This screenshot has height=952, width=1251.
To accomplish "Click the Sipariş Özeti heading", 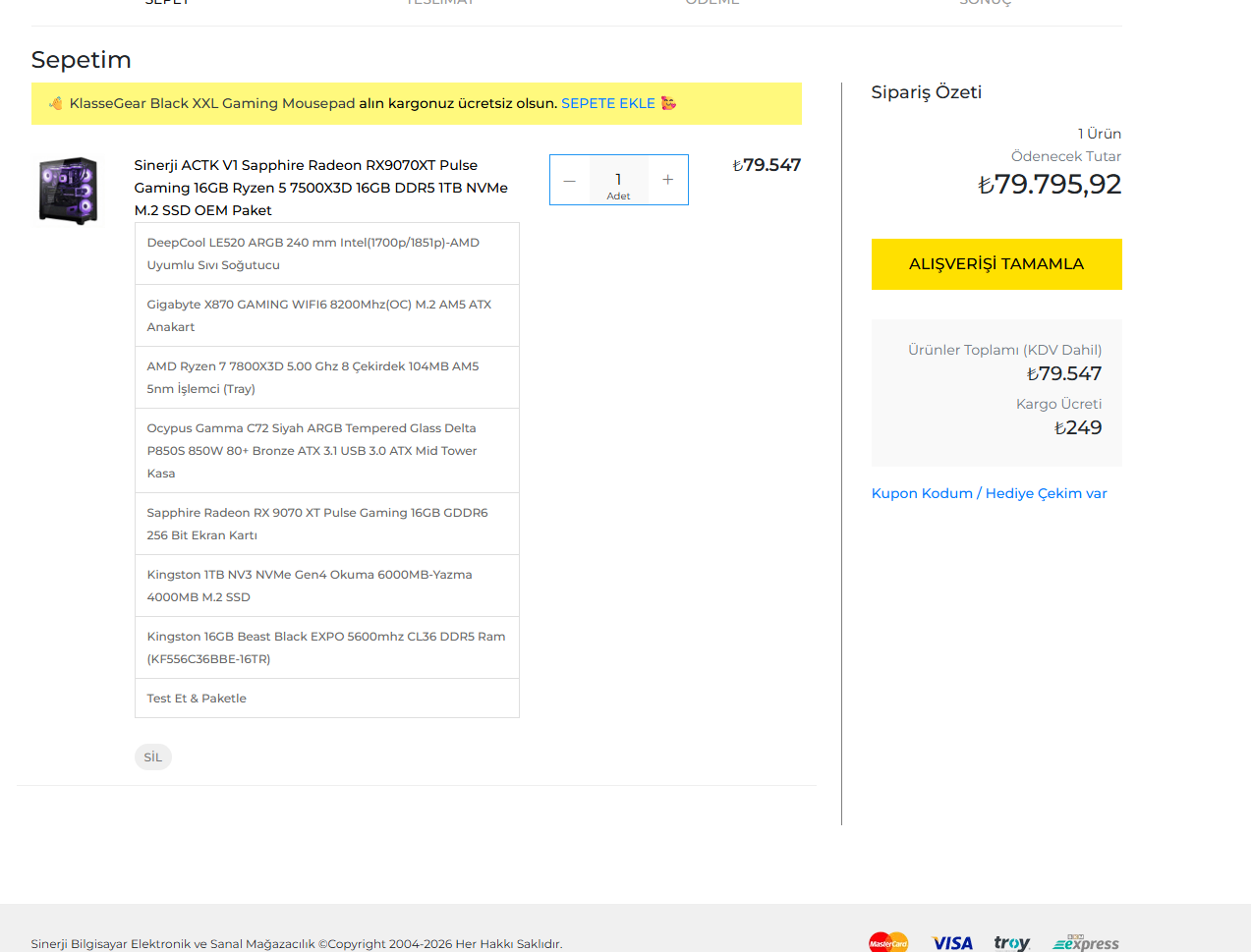I will (927, 92).
